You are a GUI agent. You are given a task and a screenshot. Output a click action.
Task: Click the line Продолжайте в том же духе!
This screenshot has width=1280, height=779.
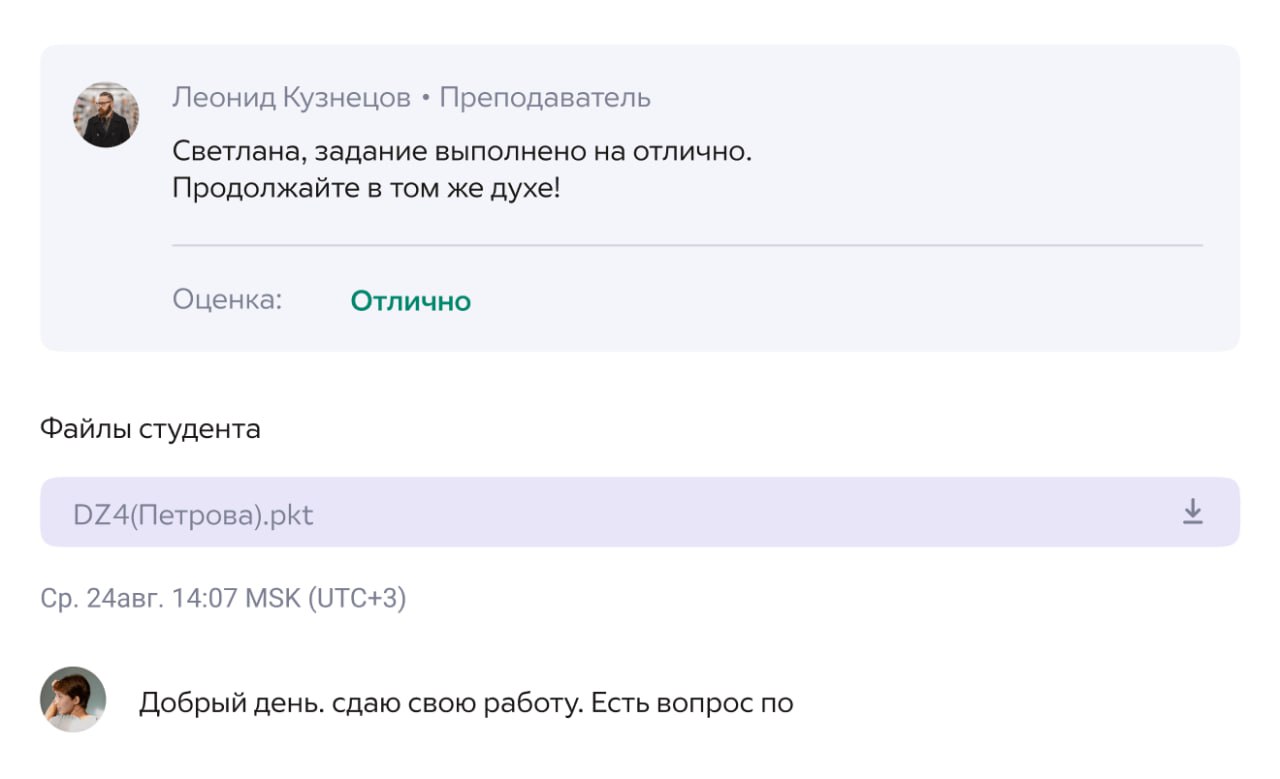[366, 188]
